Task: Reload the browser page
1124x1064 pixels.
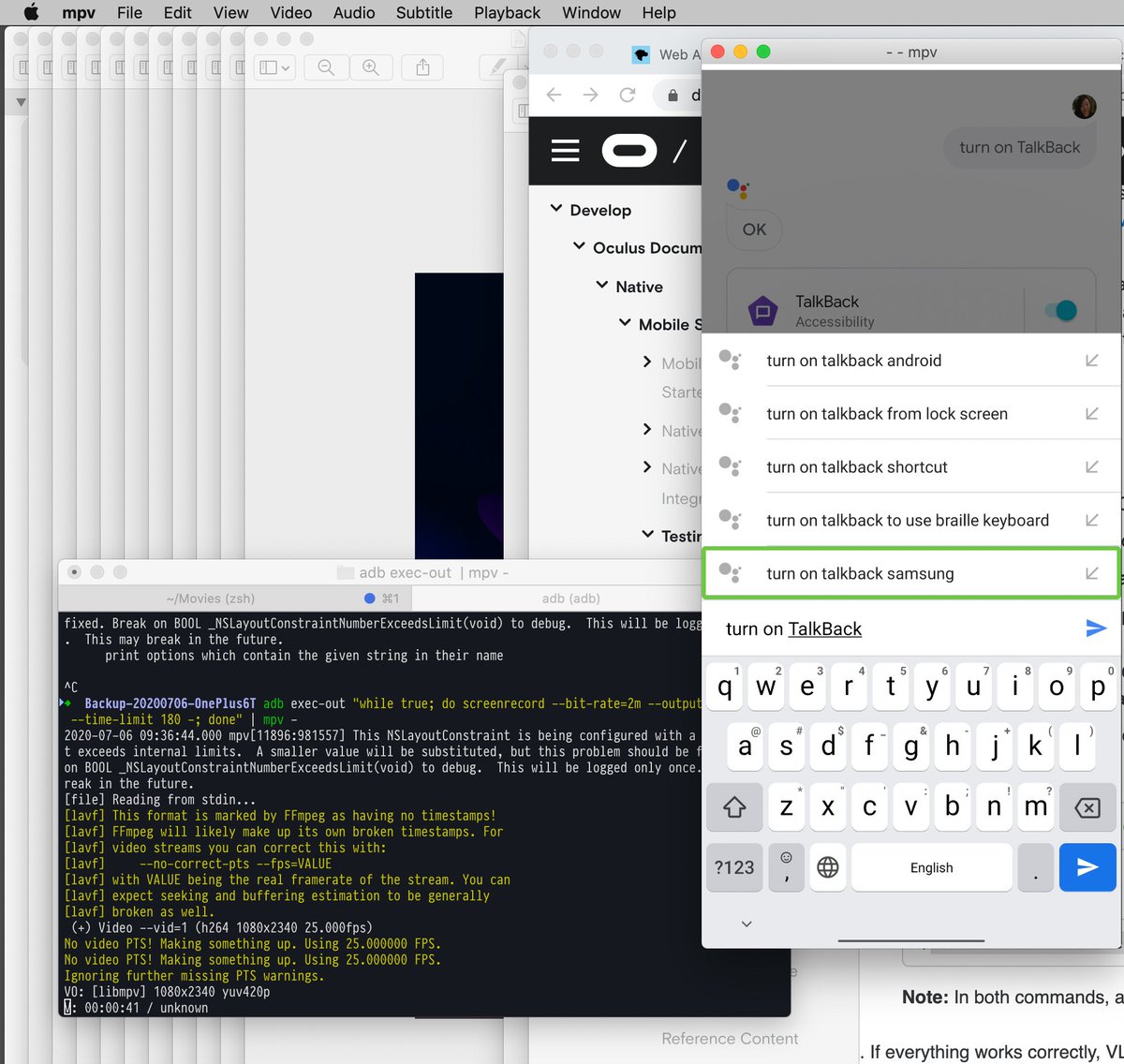Action: click(628, 95)
